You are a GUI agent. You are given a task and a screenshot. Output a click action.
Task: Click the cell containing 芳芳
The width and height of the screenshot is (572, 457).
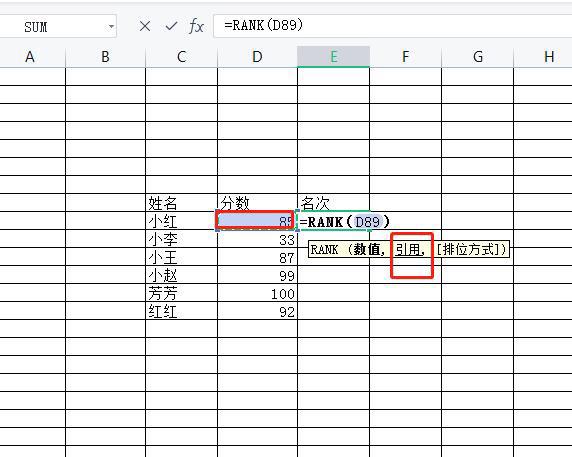pos(181,293)
